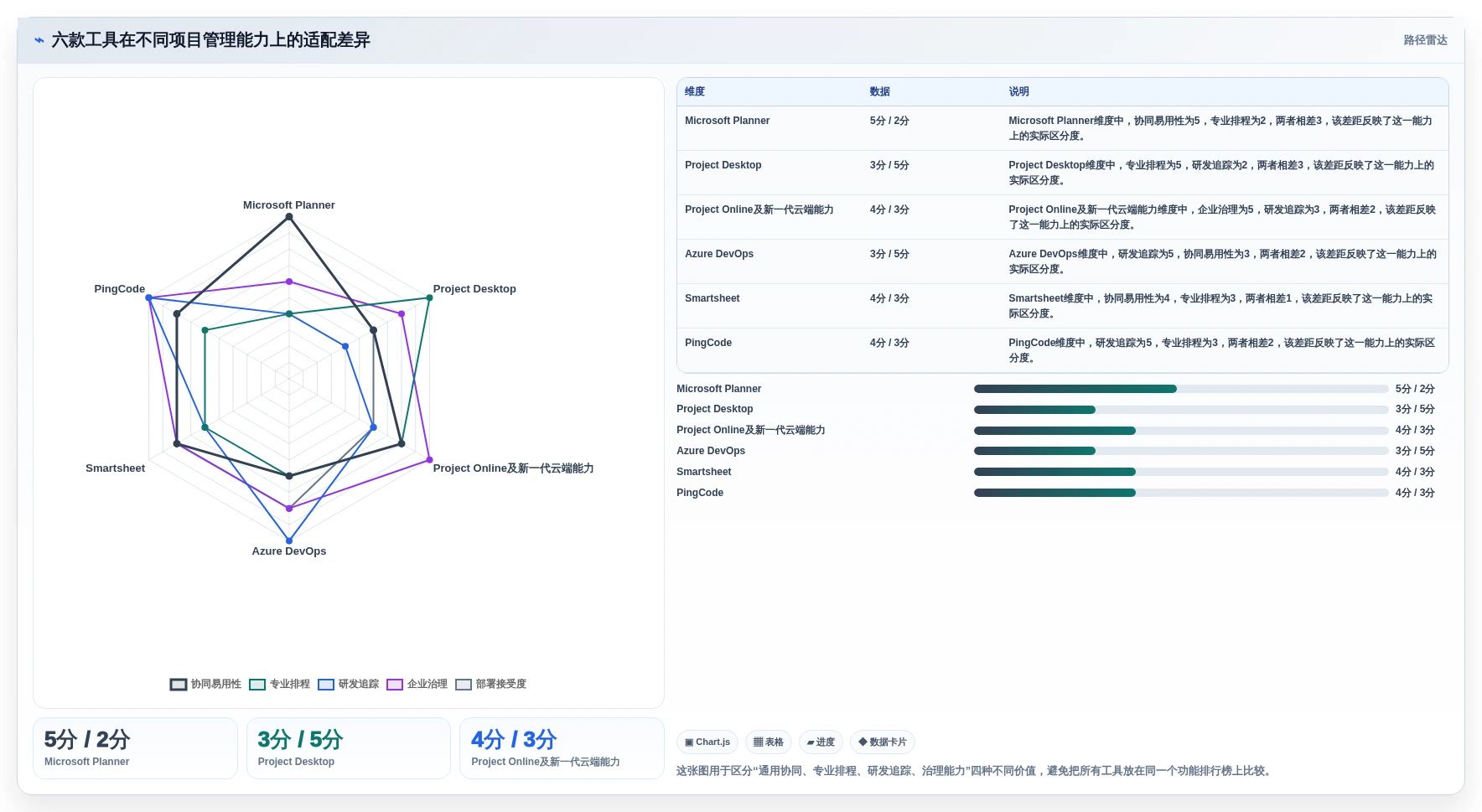Click the 表格 tag chip
This screenshot has height=812, width=1482.
point(768,742)
